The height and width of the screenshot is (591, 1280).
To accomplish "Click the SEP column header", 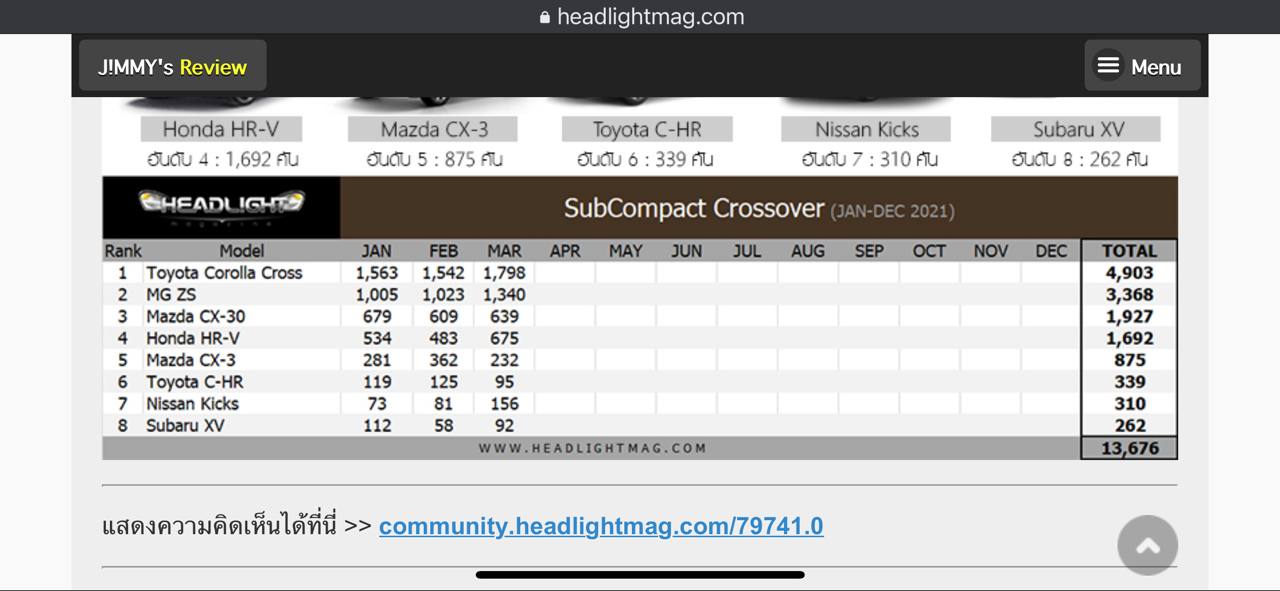I will 869,251.
